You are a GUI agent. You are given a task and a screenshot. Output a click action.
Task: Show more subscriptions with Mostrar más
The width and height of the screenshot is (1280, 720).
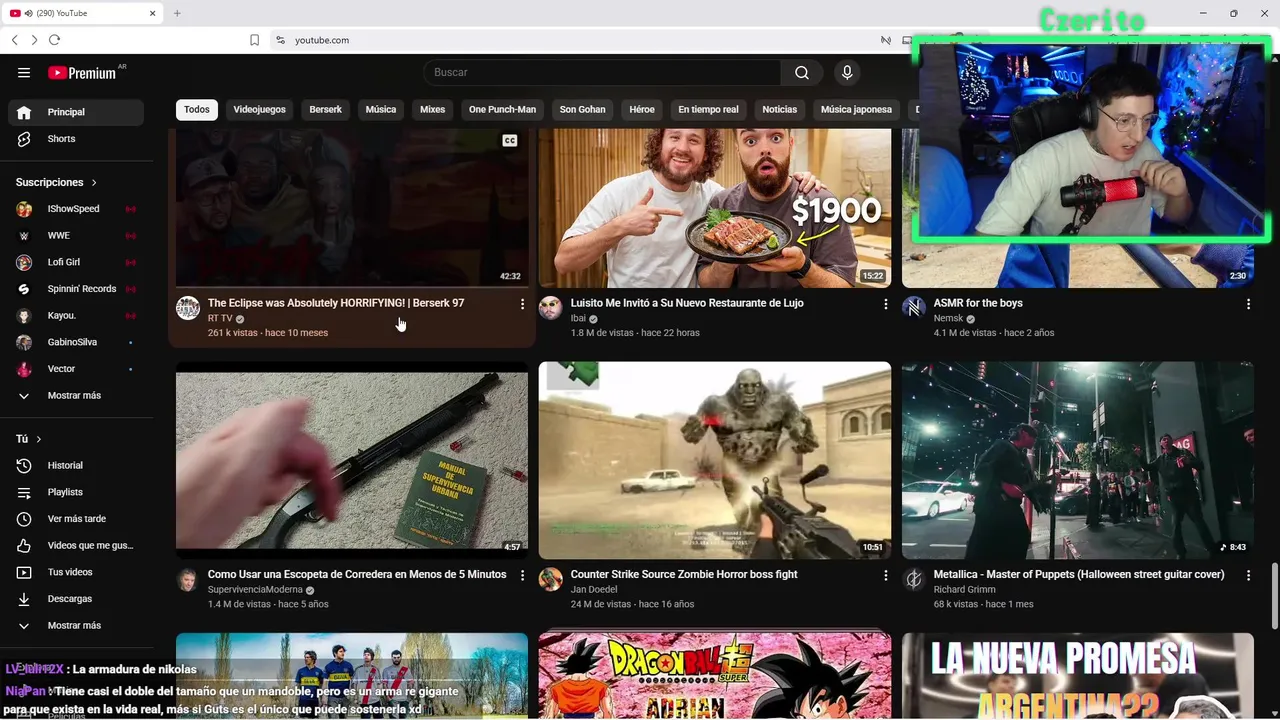pyautogui.click(x=76, y=395)
